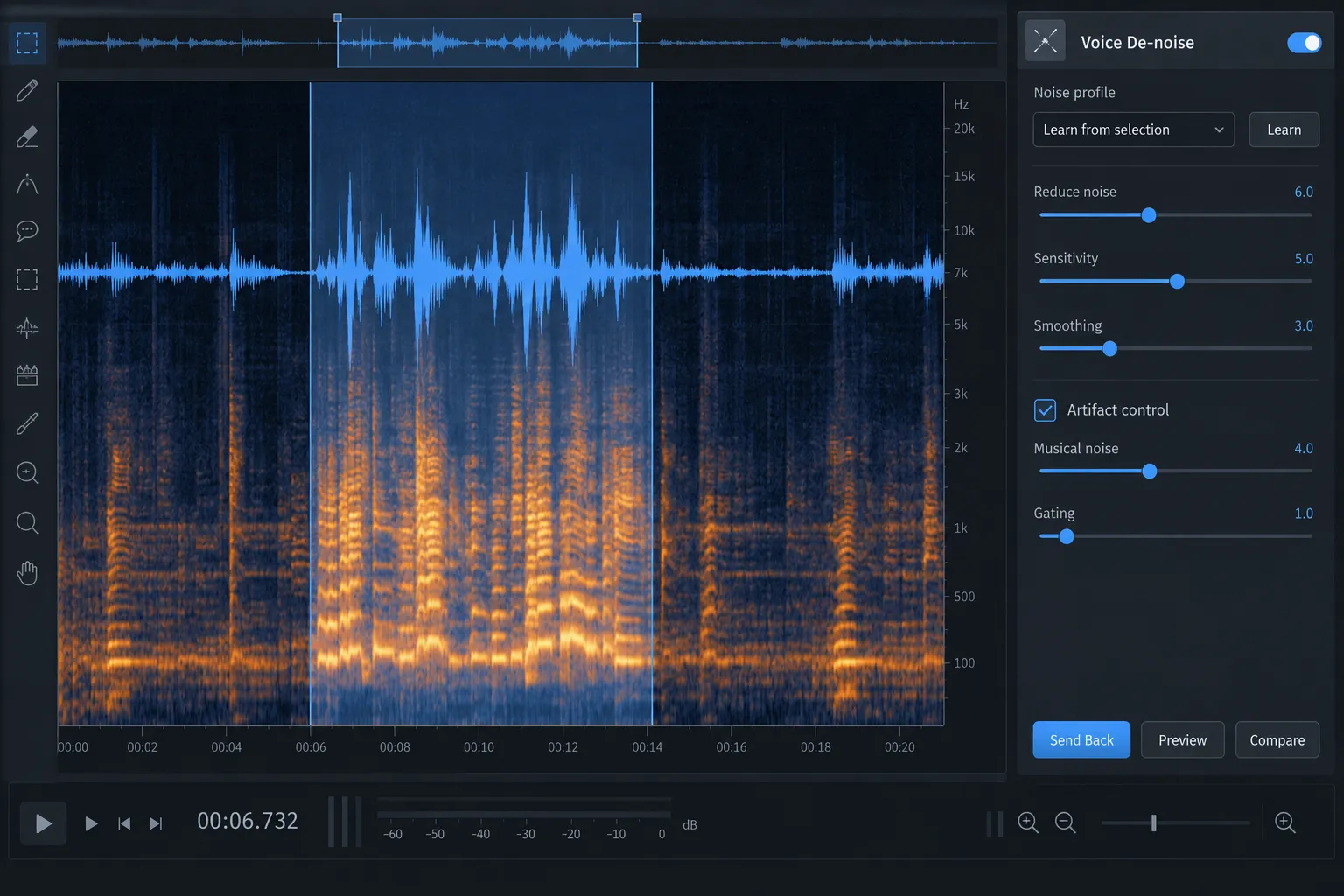Click the 00:16 timeline label
Image resolution: width=1344 pixels, height=896 pixels.
tap(731, 747)
